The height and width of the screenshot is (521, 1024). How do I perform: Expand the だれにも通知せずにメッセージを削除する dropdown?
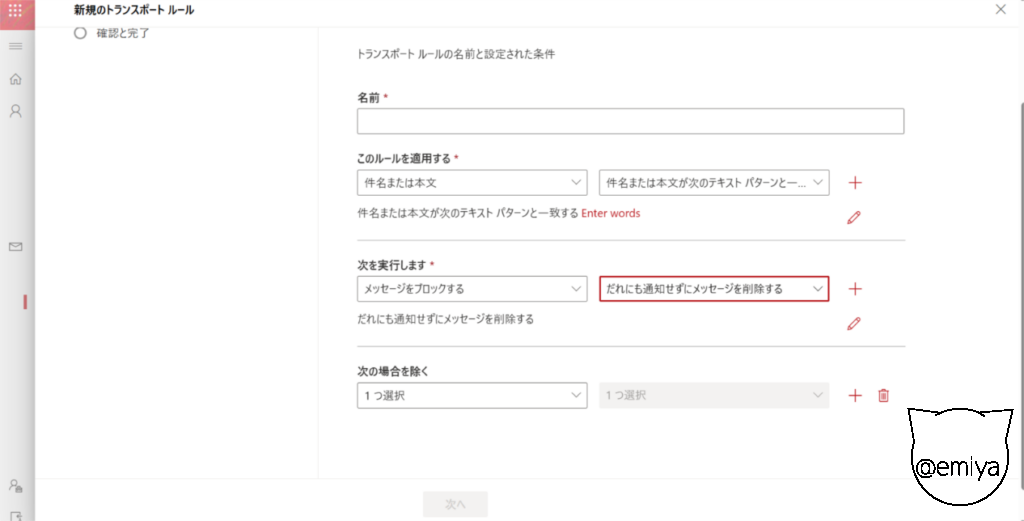(714, 289)
